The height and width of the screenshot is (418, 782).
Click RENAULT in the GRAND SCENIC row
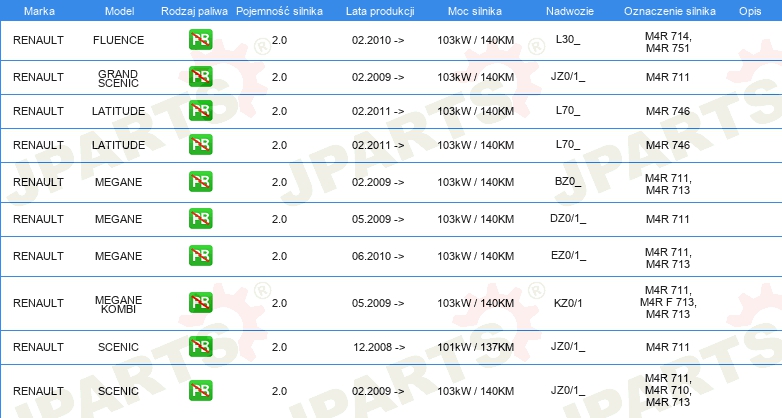click(x=38, y=77)
